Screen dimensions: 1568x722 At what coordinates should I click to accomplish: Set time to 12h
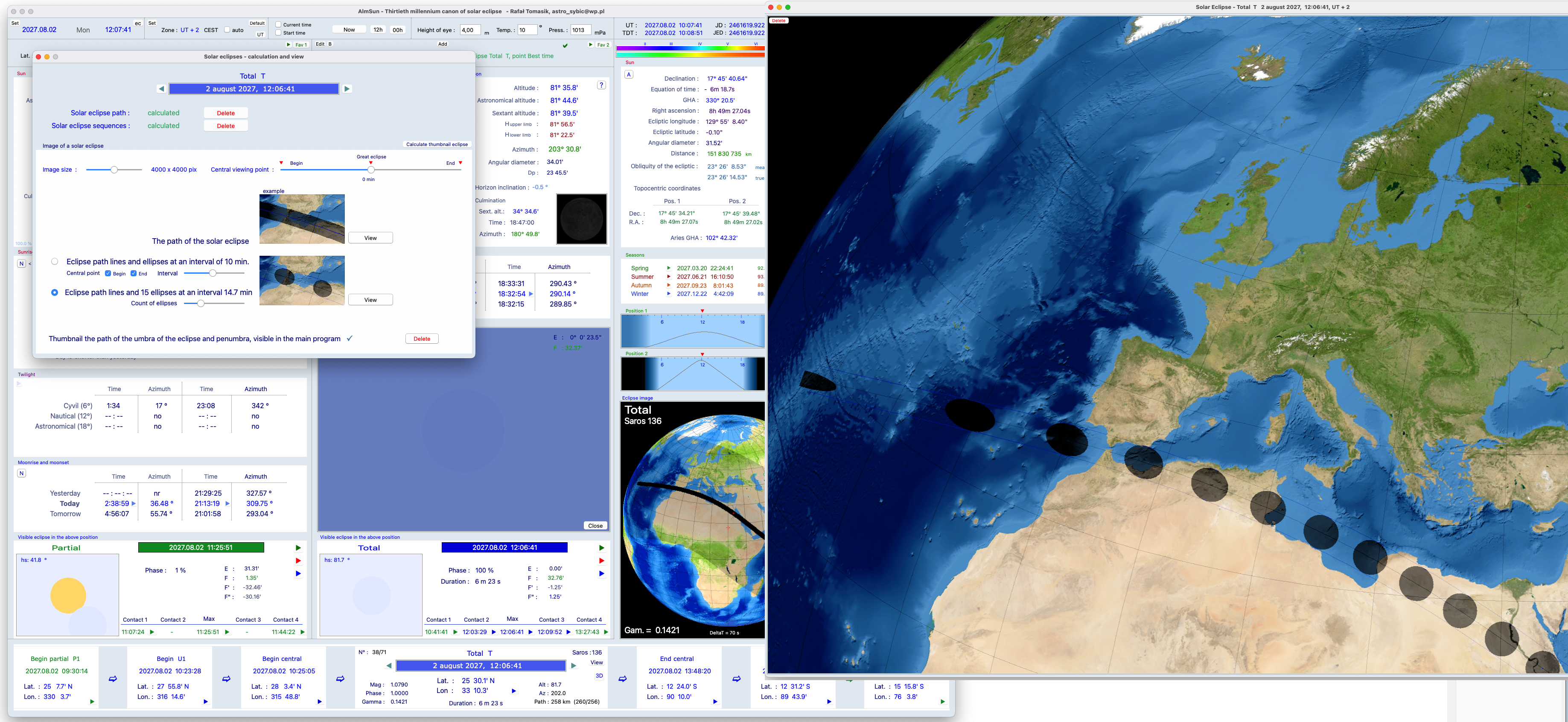tap(378, 29)
